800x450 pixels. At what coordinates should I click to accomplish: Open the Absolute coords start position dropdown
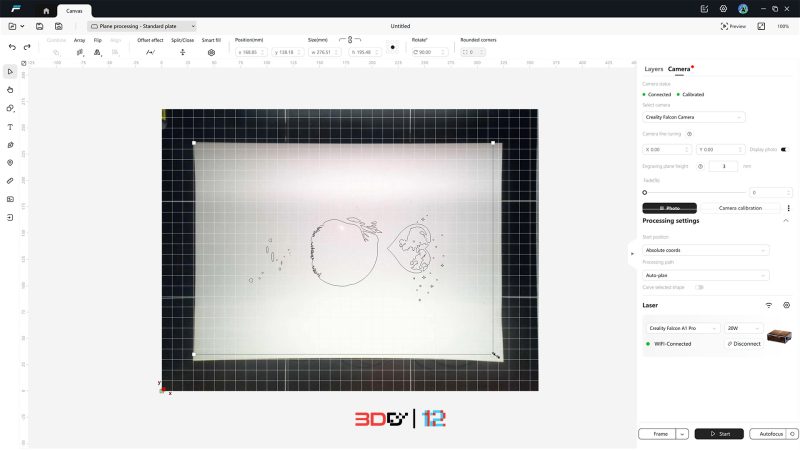point(706,250)
